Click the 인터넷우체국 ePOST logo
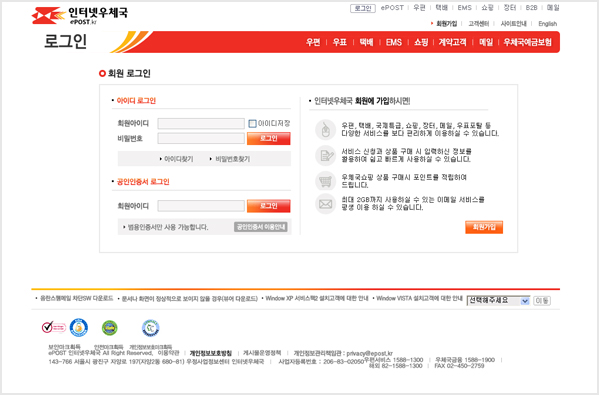 pos(79,16)
